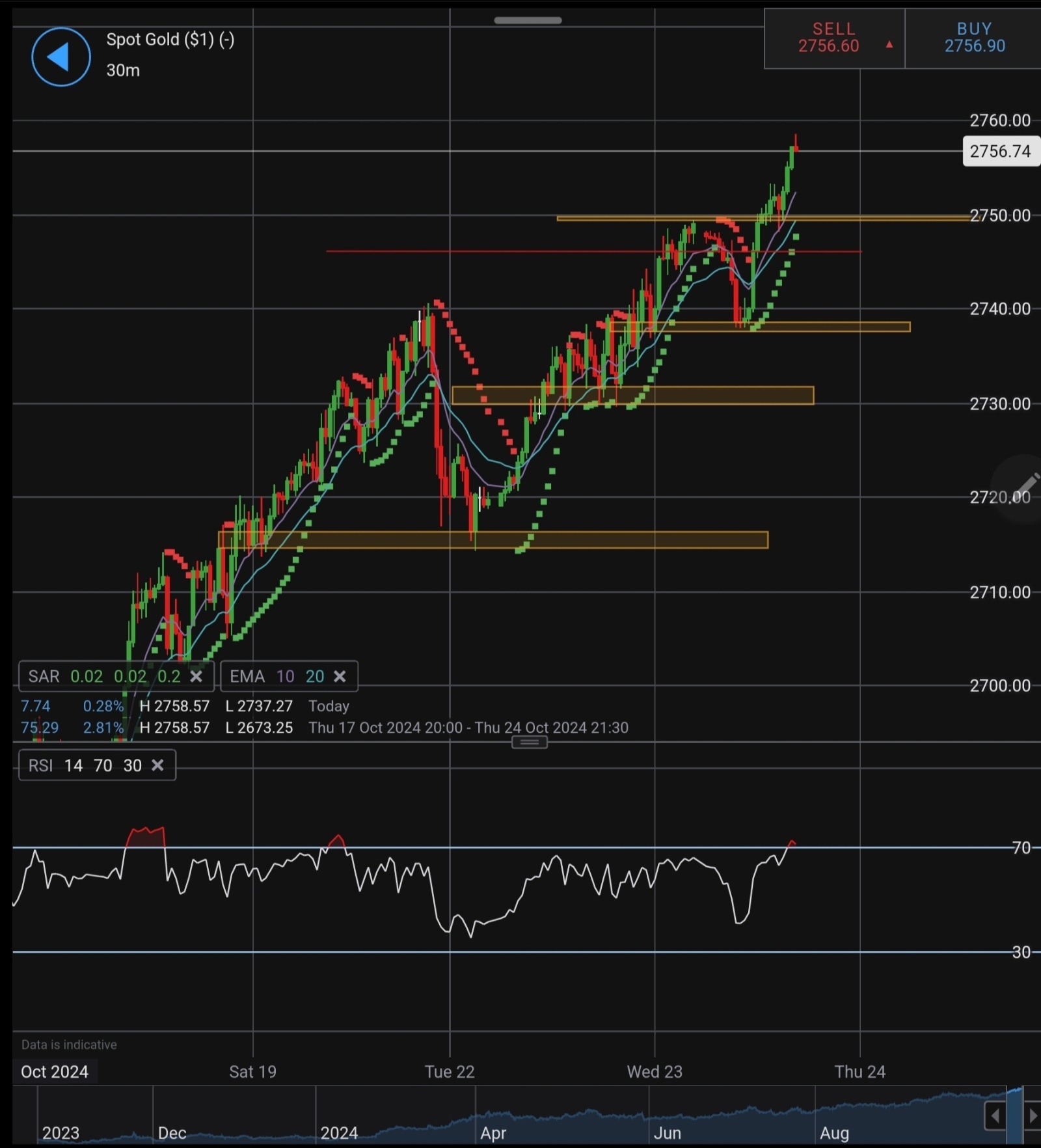Tap the blue back arrow button
The image size is (1041, 1148).
point(61,57)
